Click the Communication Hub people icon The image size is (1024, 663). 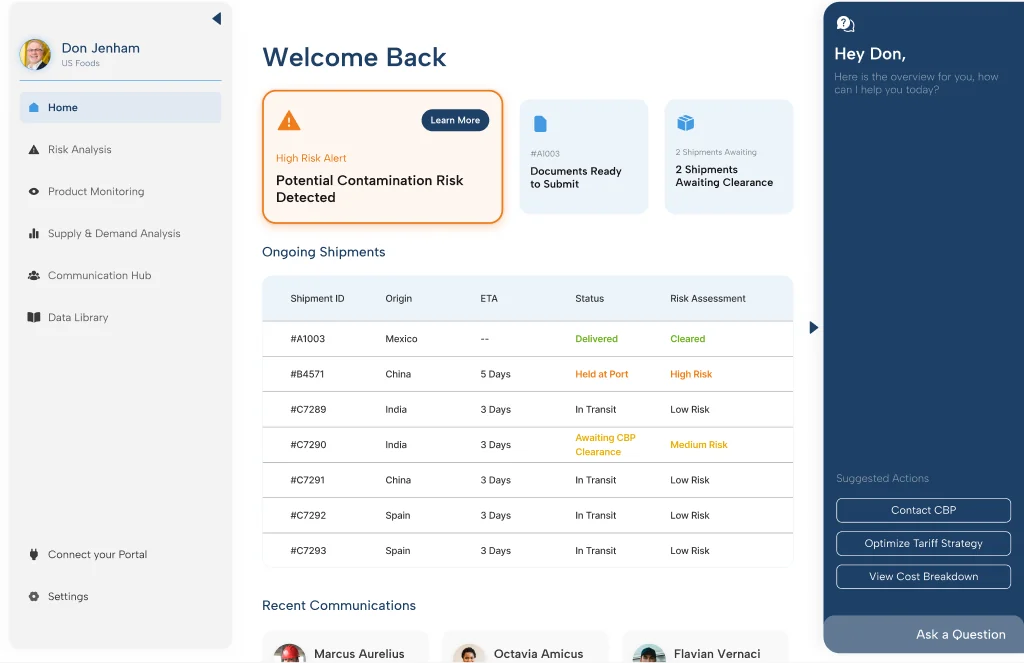click(34, 276)
